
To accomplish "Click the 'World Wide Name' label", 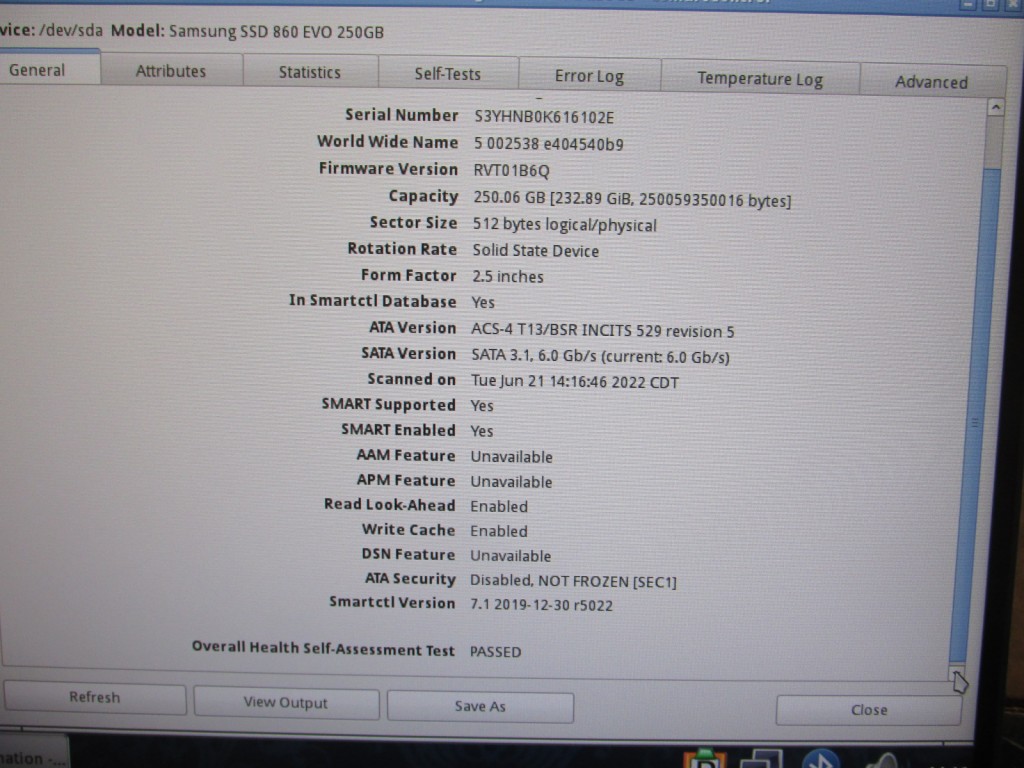I will (388, 142).
